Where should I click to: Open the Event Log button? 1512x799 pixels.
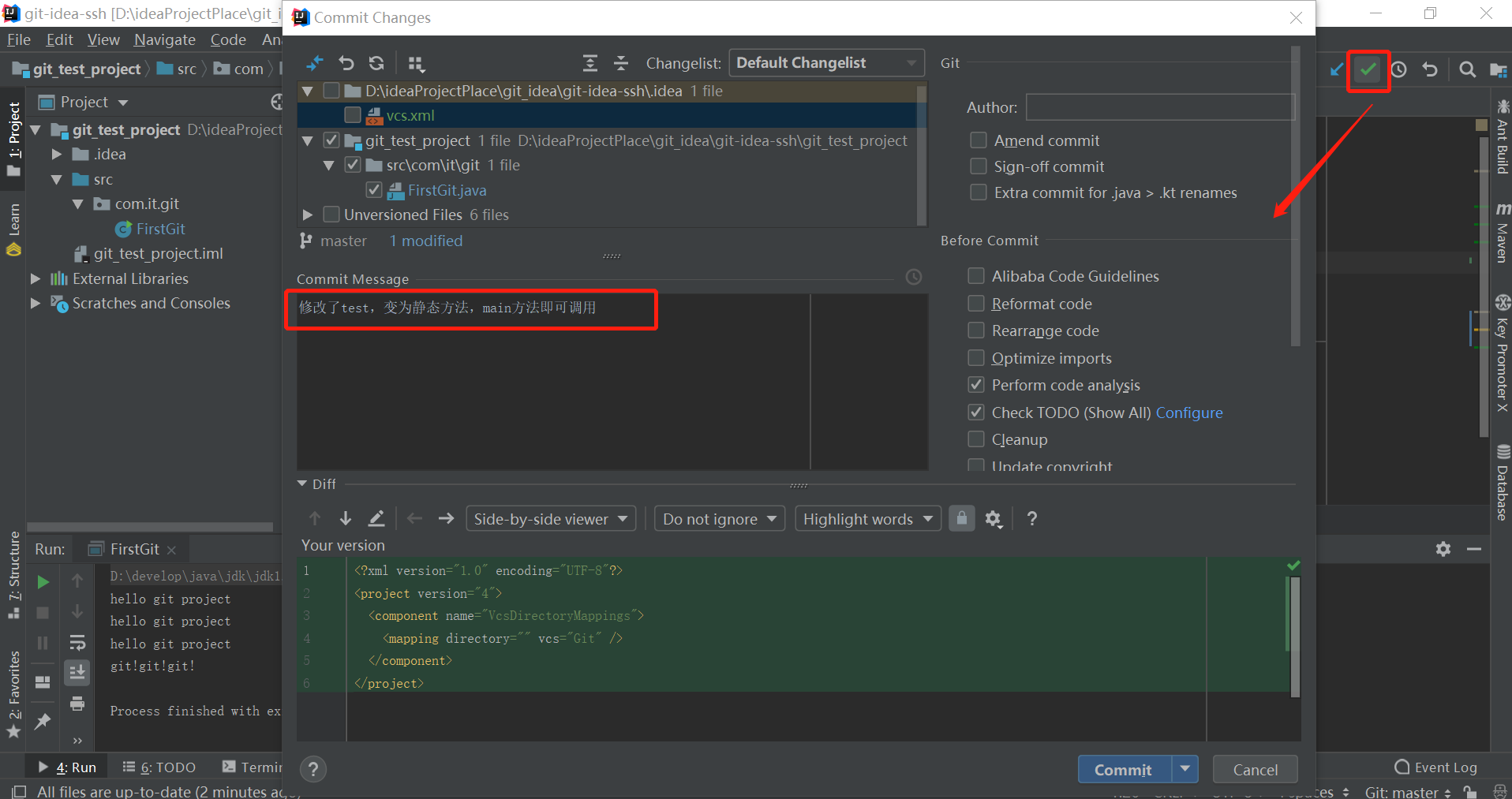[1436, 767]
